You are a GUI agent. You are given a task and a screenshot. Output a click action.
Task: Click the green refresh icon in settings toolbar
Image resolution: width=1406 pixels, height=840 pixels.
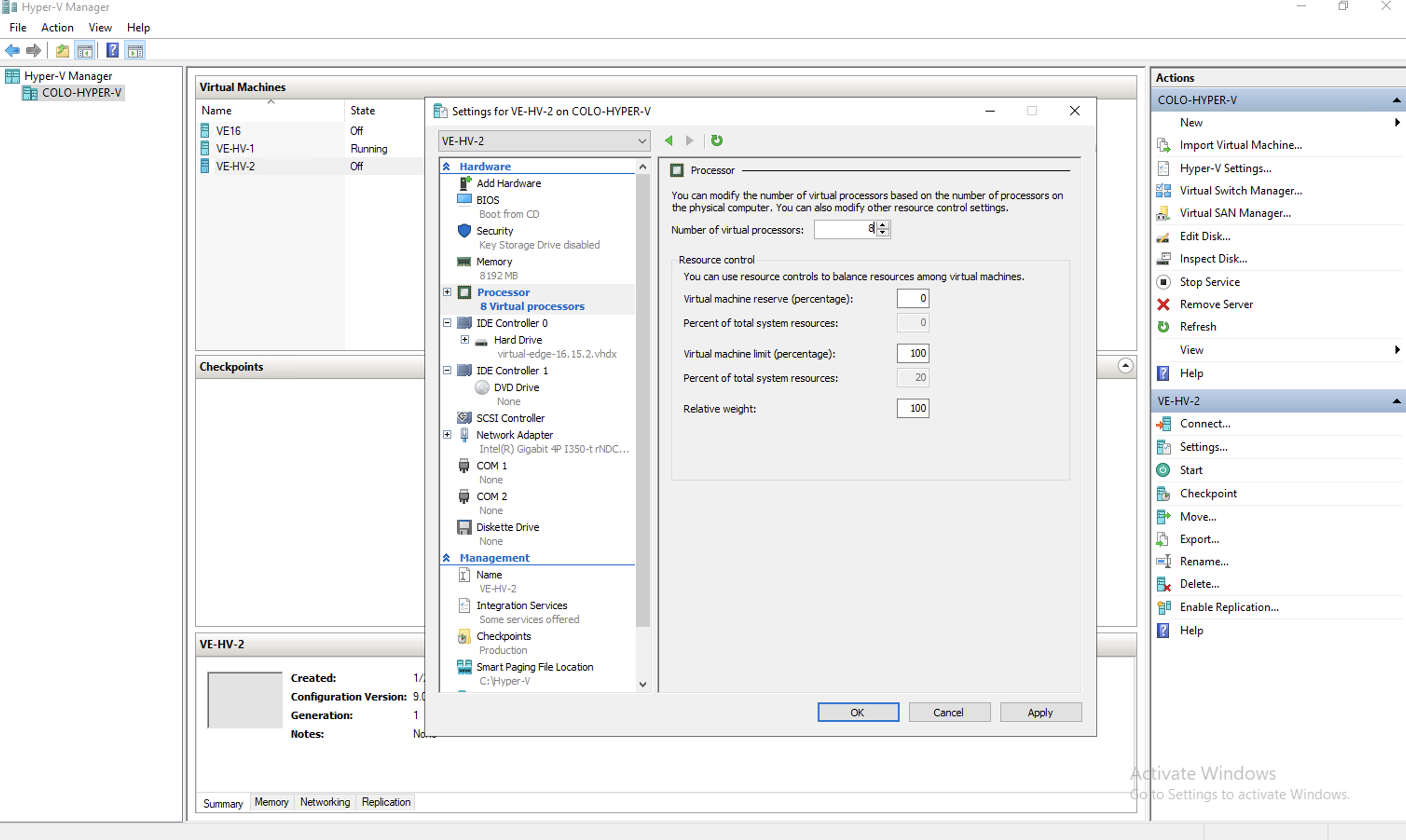(717, 140)
